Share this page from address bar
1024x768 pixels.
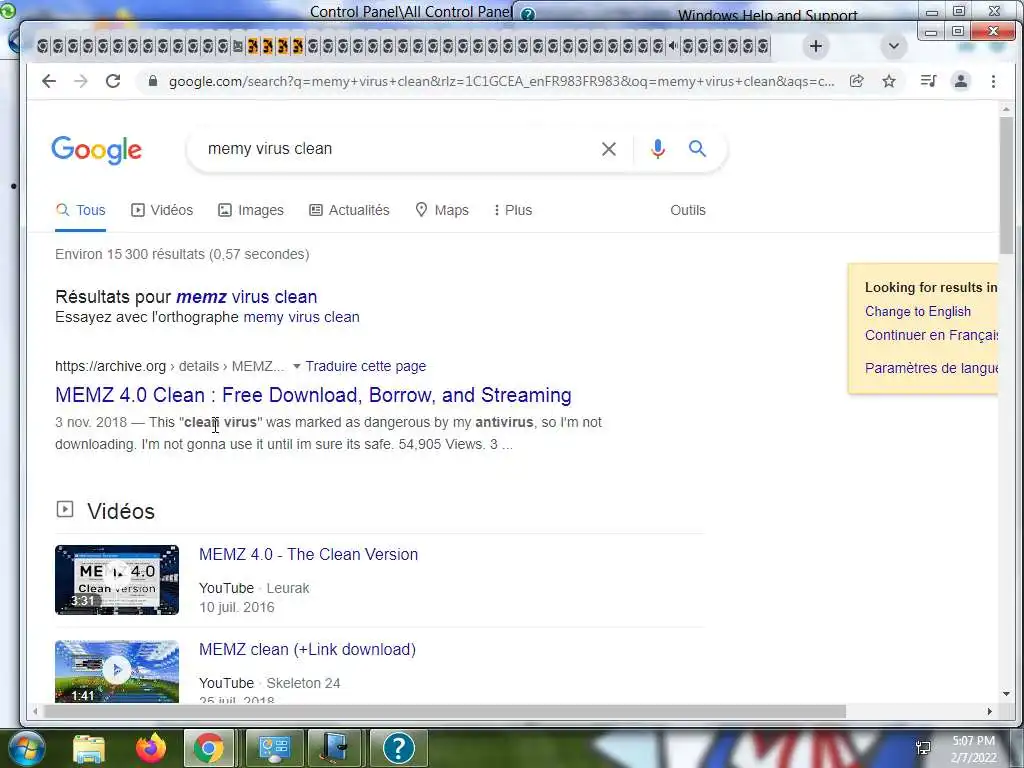[x=857, y=81]
